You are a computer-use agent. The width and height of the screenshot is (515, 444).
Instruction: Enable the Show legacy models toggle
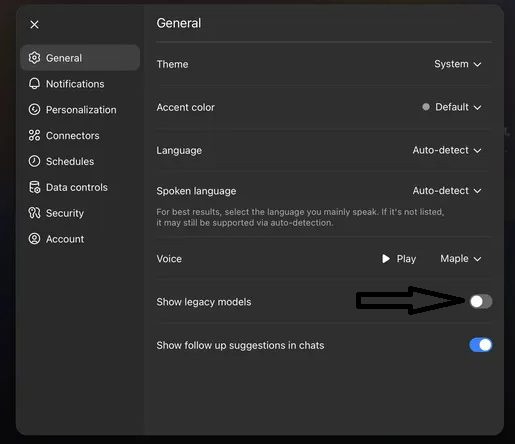click(481, 302)
